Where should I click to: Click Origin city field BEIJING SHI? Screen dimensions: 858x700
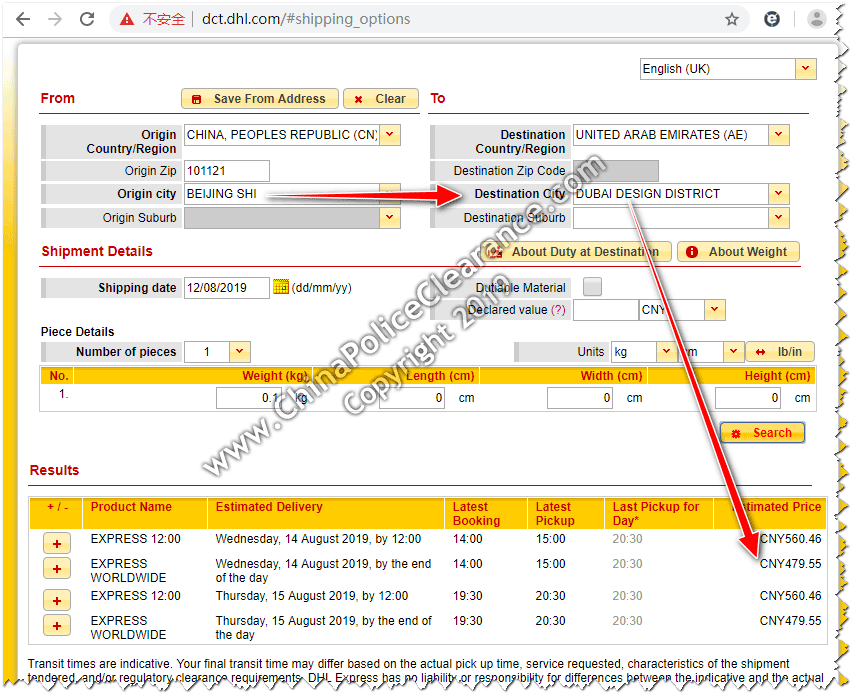[x=282, y=194]
